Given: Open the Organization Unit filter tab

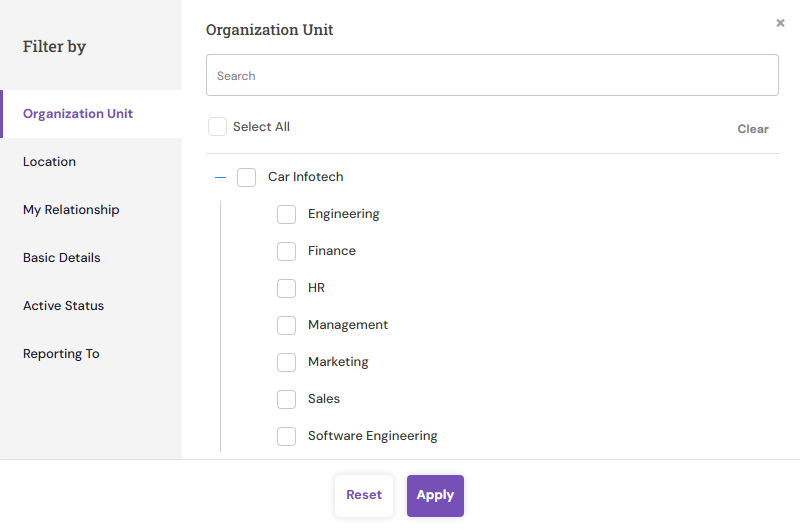Looking at the screenshot, I should (91, 114).
